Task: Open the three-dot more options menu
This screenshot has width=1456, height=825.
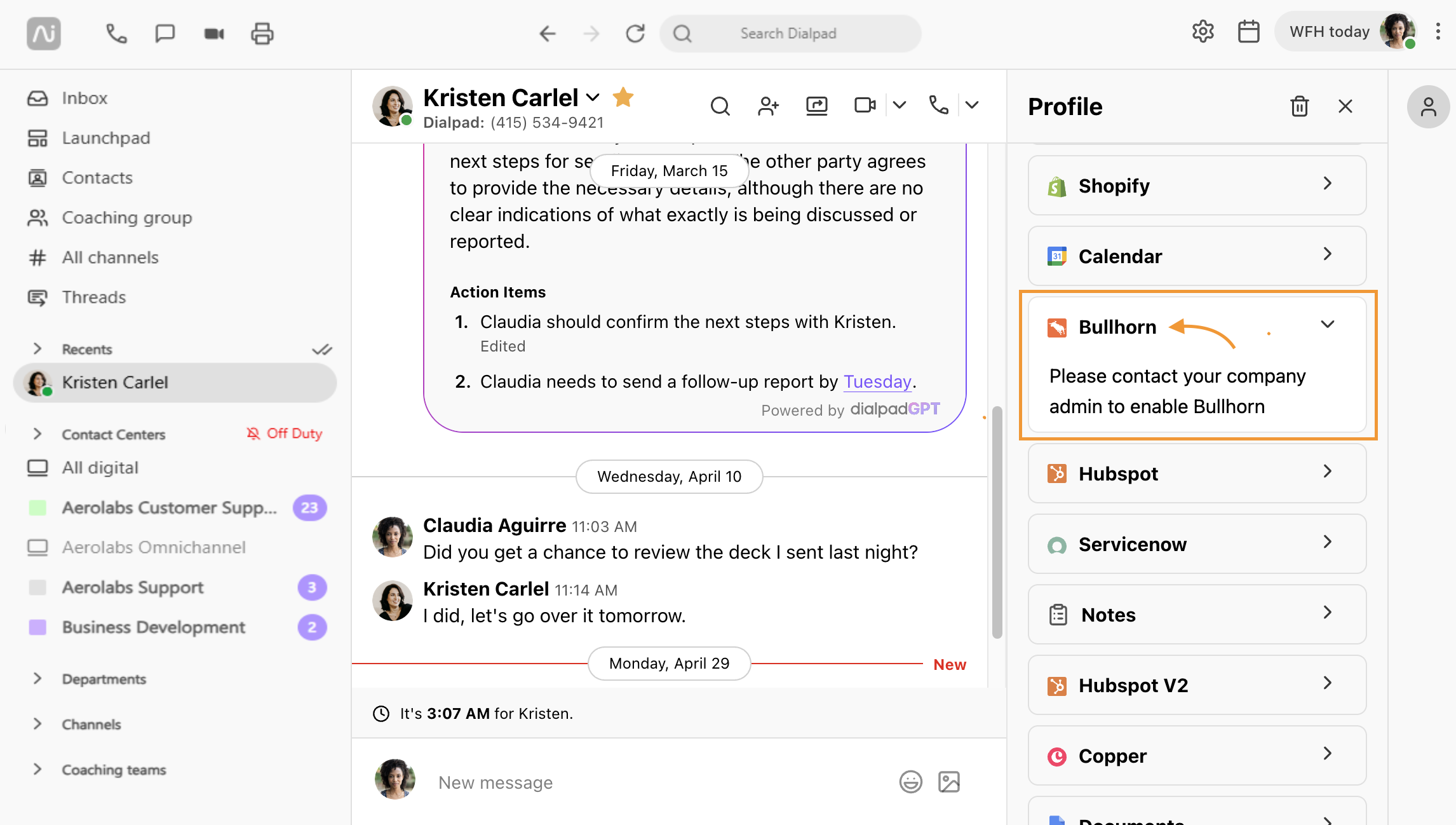Action: click(x=1438, y=32)
